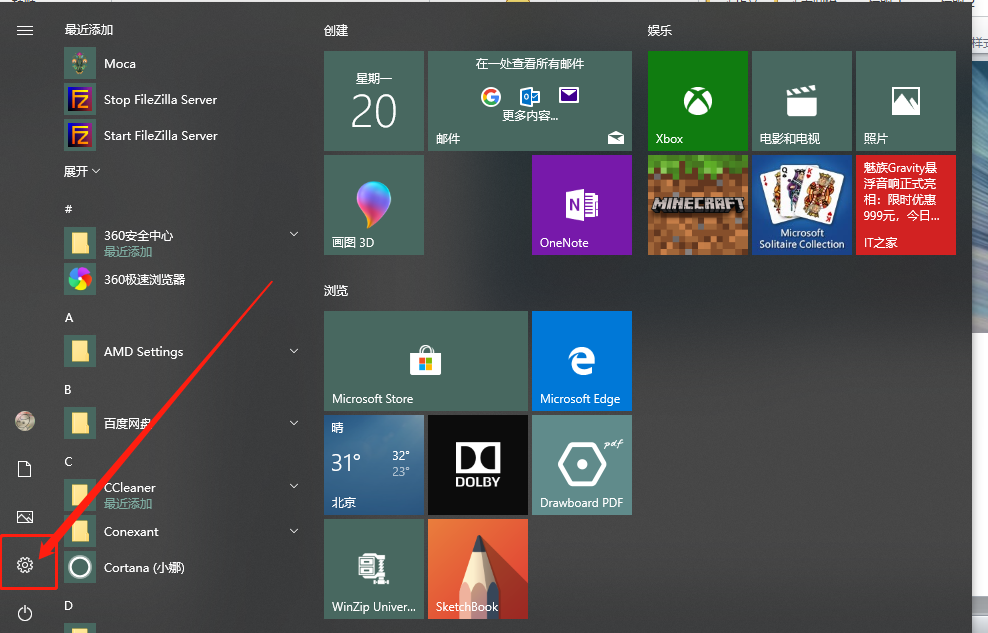The width and height of the screenshot is (988, 633).
Task: Open the SketchBook tile
Action: 478,569
